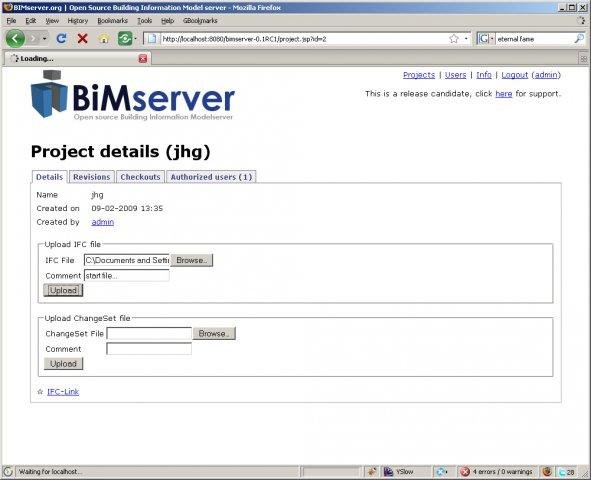The image size is (591, 480).
Task: Click the orange icon right of the error indicator
Action: (x=547, y=471)
